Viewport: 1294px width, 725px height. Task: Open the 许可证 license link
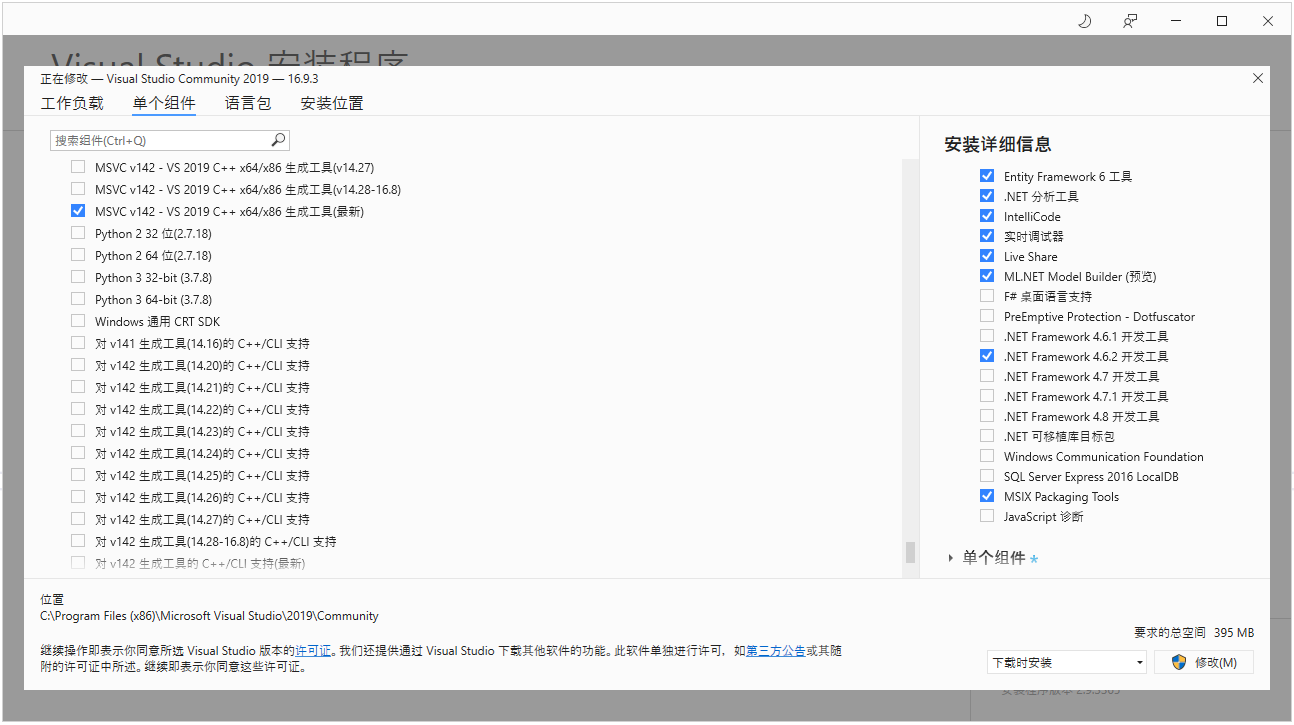pyautogui.click(x=313, y=651)
